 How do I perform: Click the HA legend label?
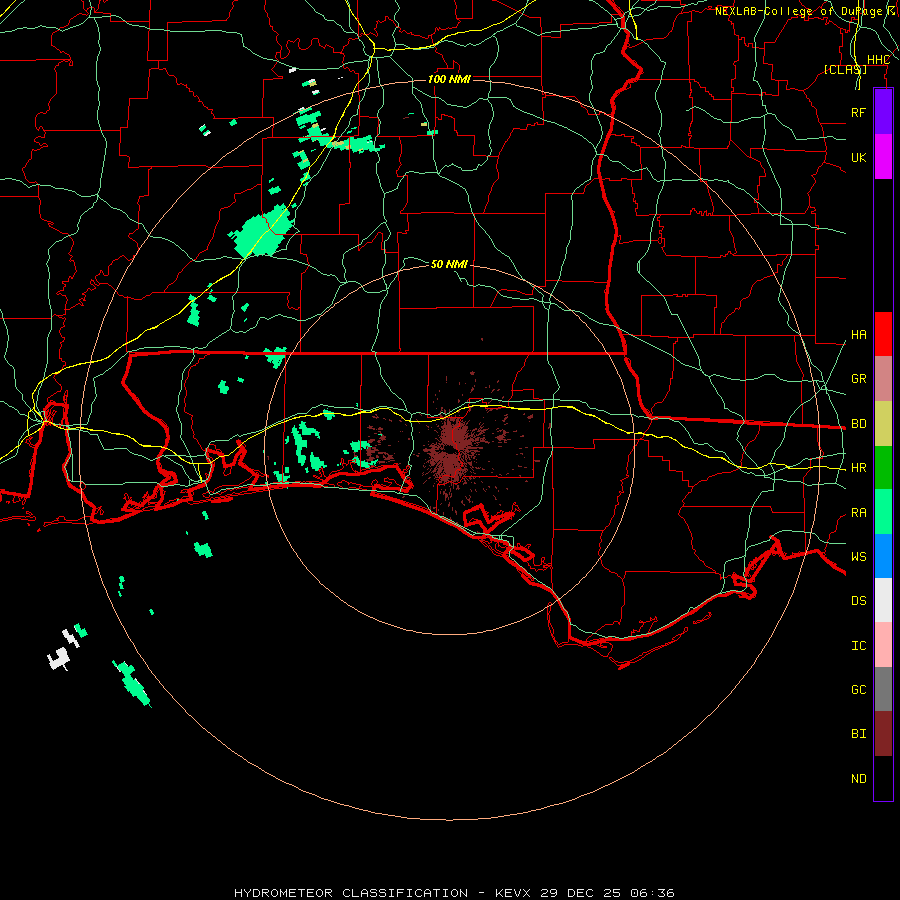[858, 334]
